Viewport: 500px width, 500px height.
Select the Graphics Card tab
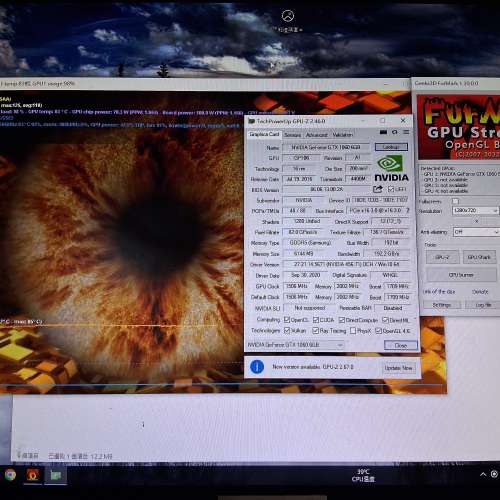264,134
